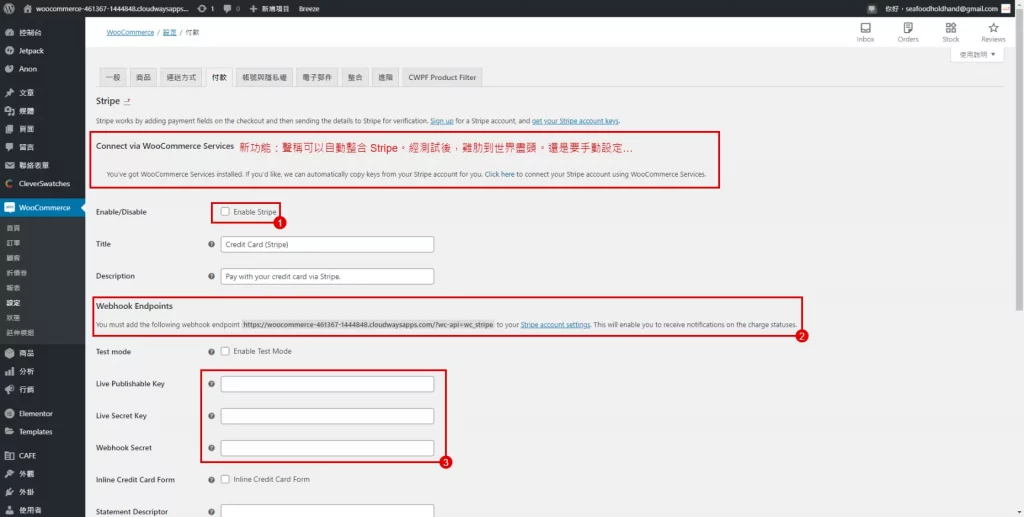
Task: Click the Webhook Secret help icon
Action: coord(211,448)
